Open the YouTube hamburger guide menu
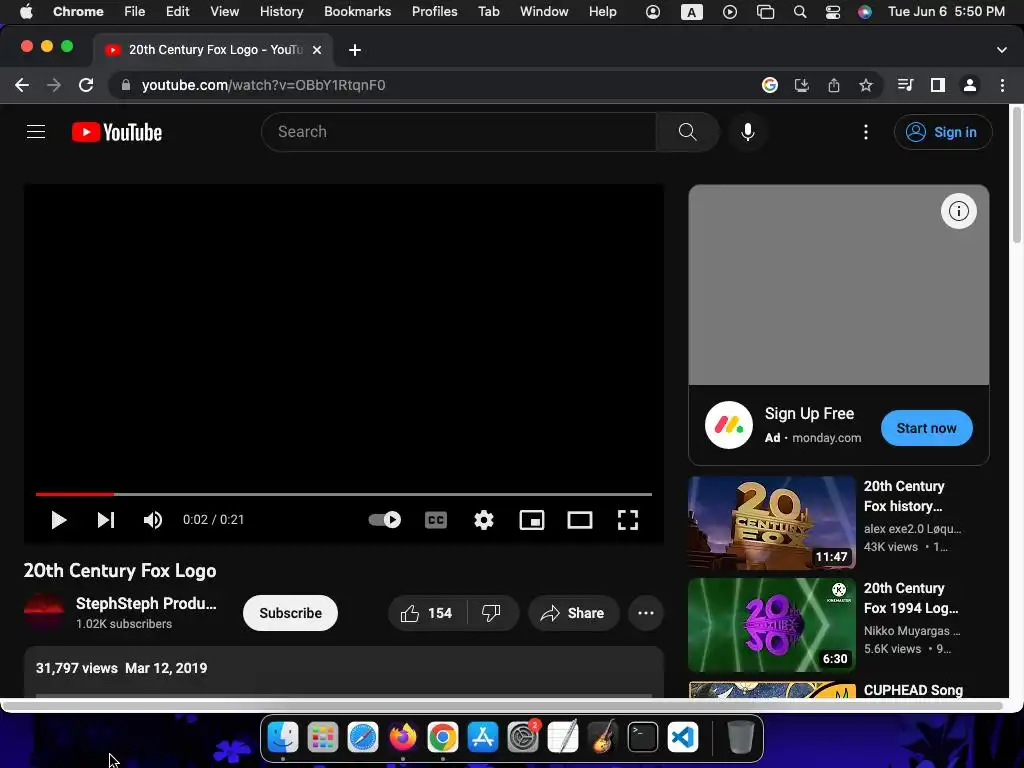The width and height of the screenshot is (1024, 768). [x=36, y=132]
